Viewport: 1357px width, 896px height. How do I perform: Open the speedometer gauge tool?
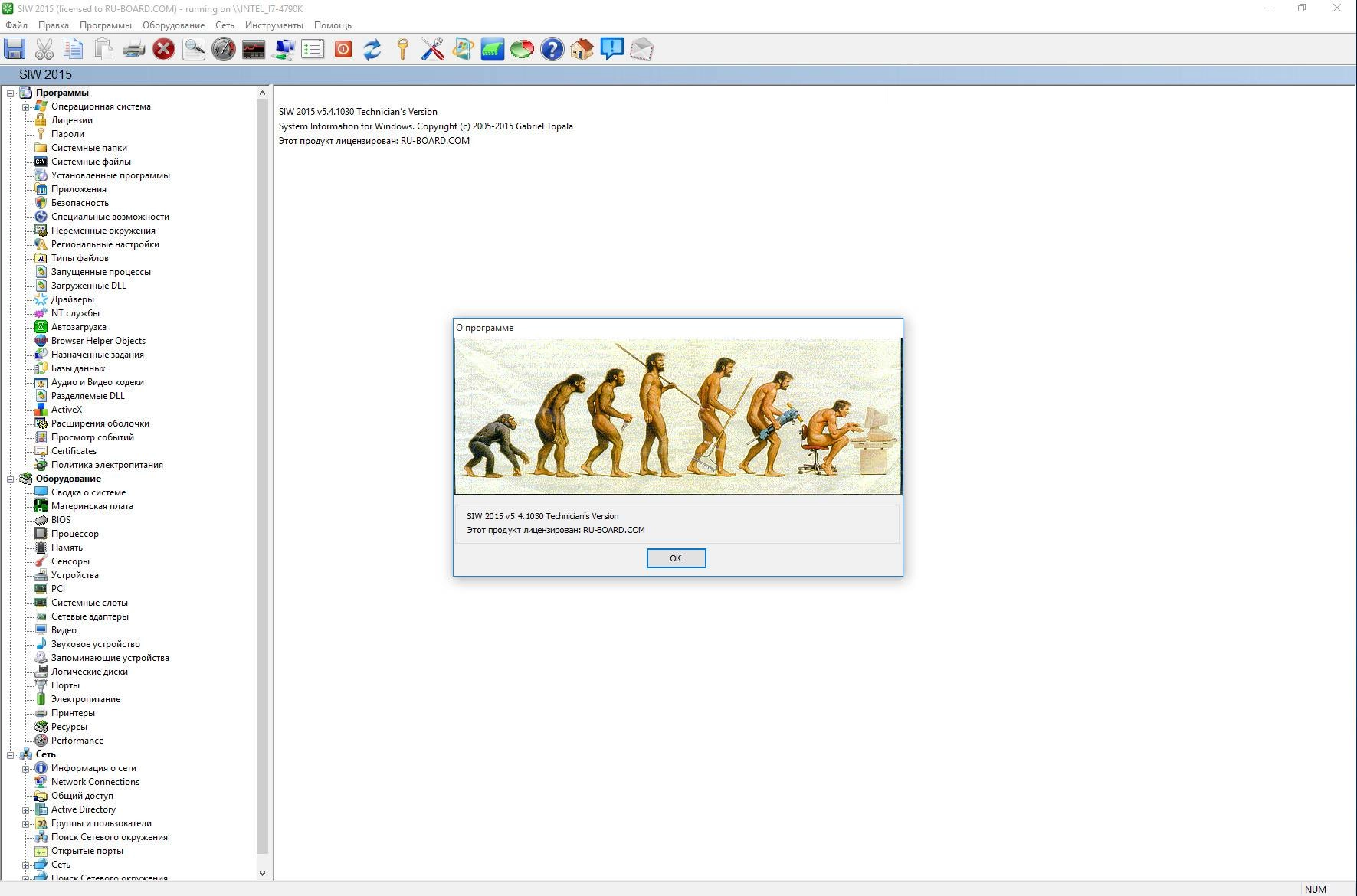[224, 50]
